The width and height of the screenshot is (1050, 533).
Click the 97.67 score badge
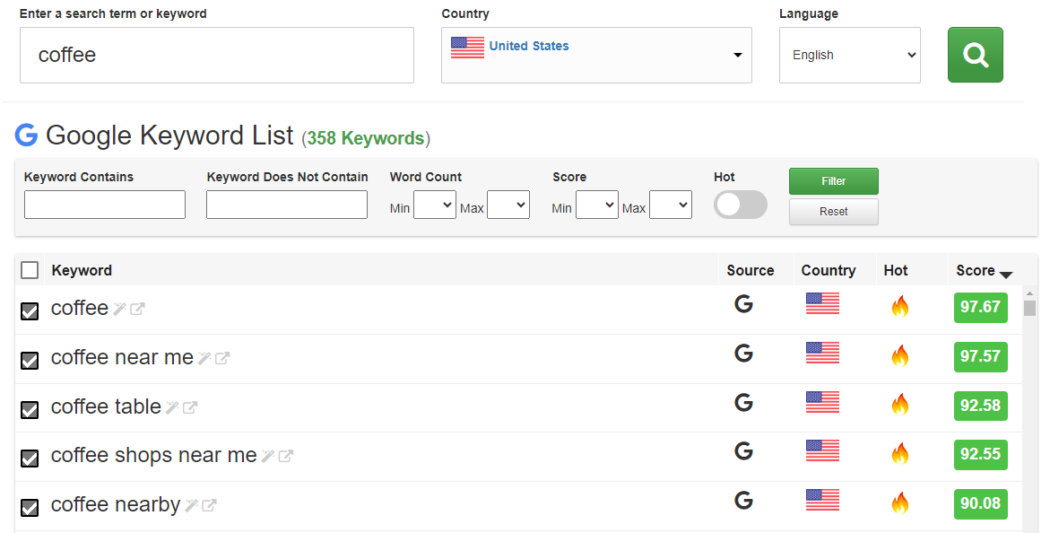click(980, 307)
